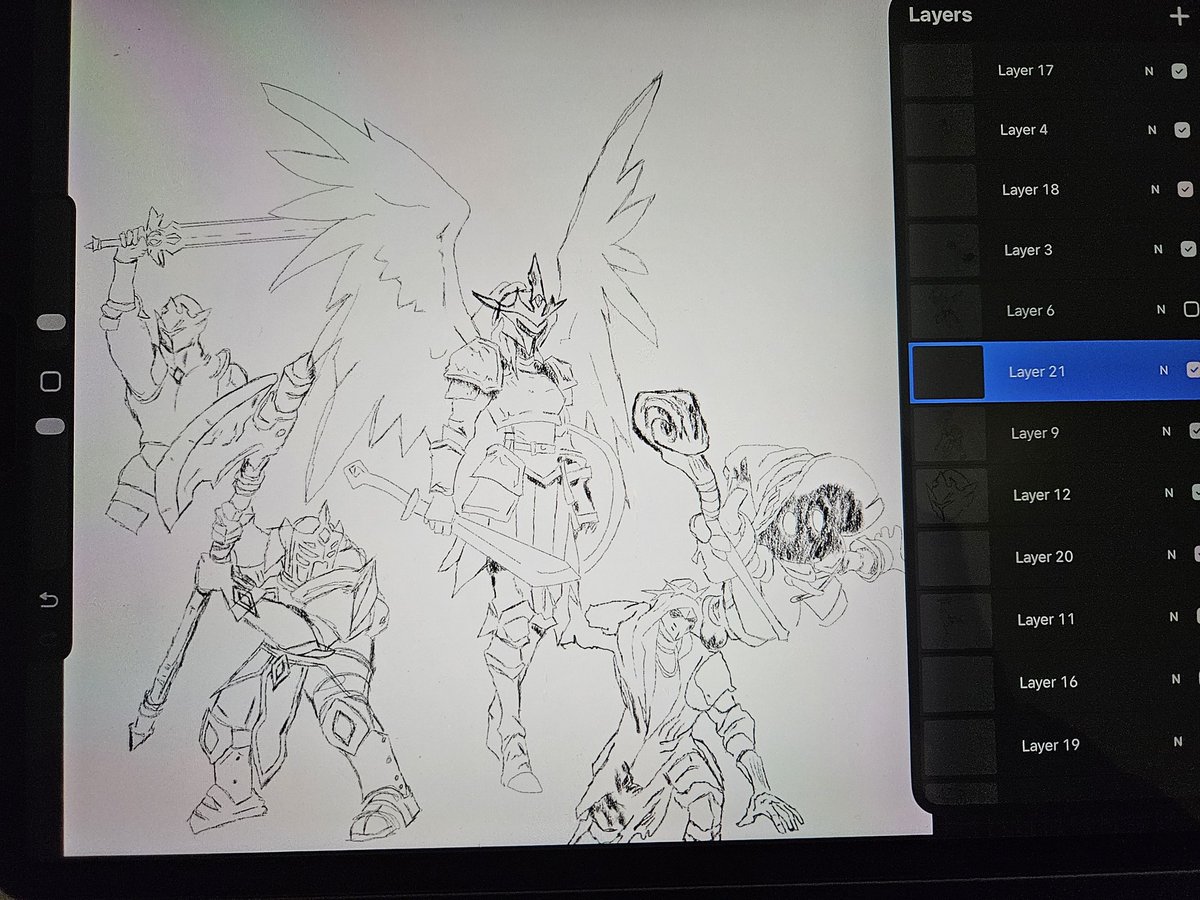Open blend mode N for Layer 6
This screenshot has height=900, width=1200.
[x=1161, y=310]
